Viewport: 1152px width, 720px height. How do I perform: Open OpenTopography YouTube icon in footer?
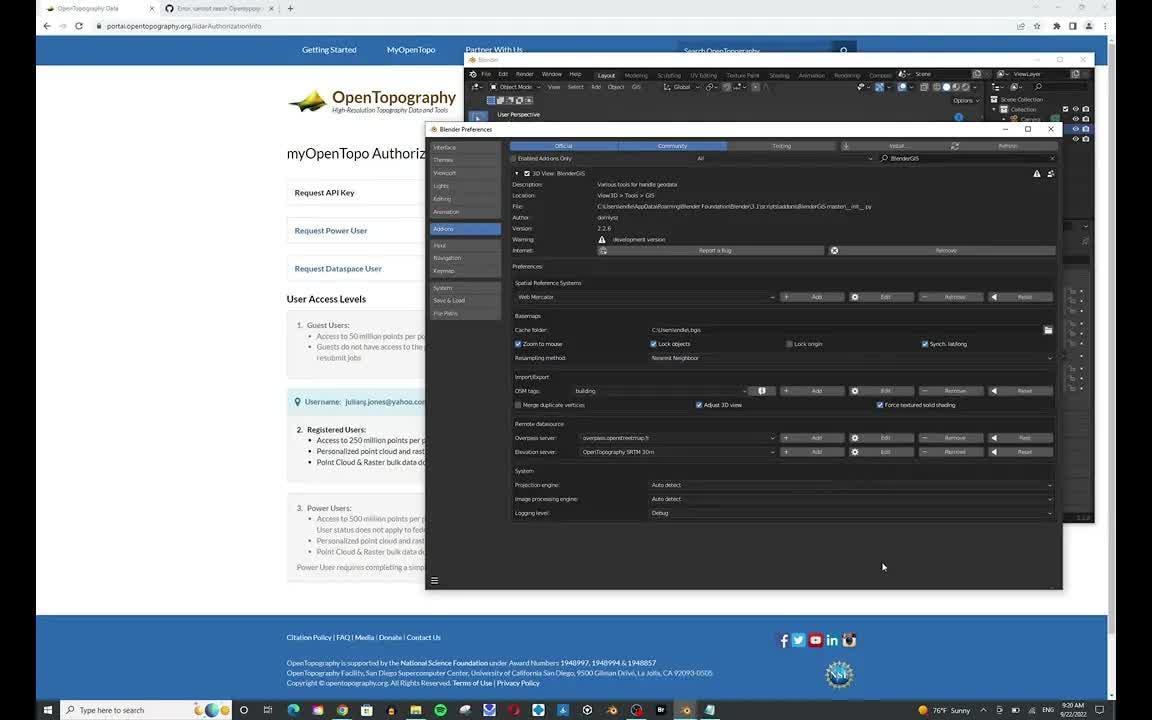pos(816,641)
